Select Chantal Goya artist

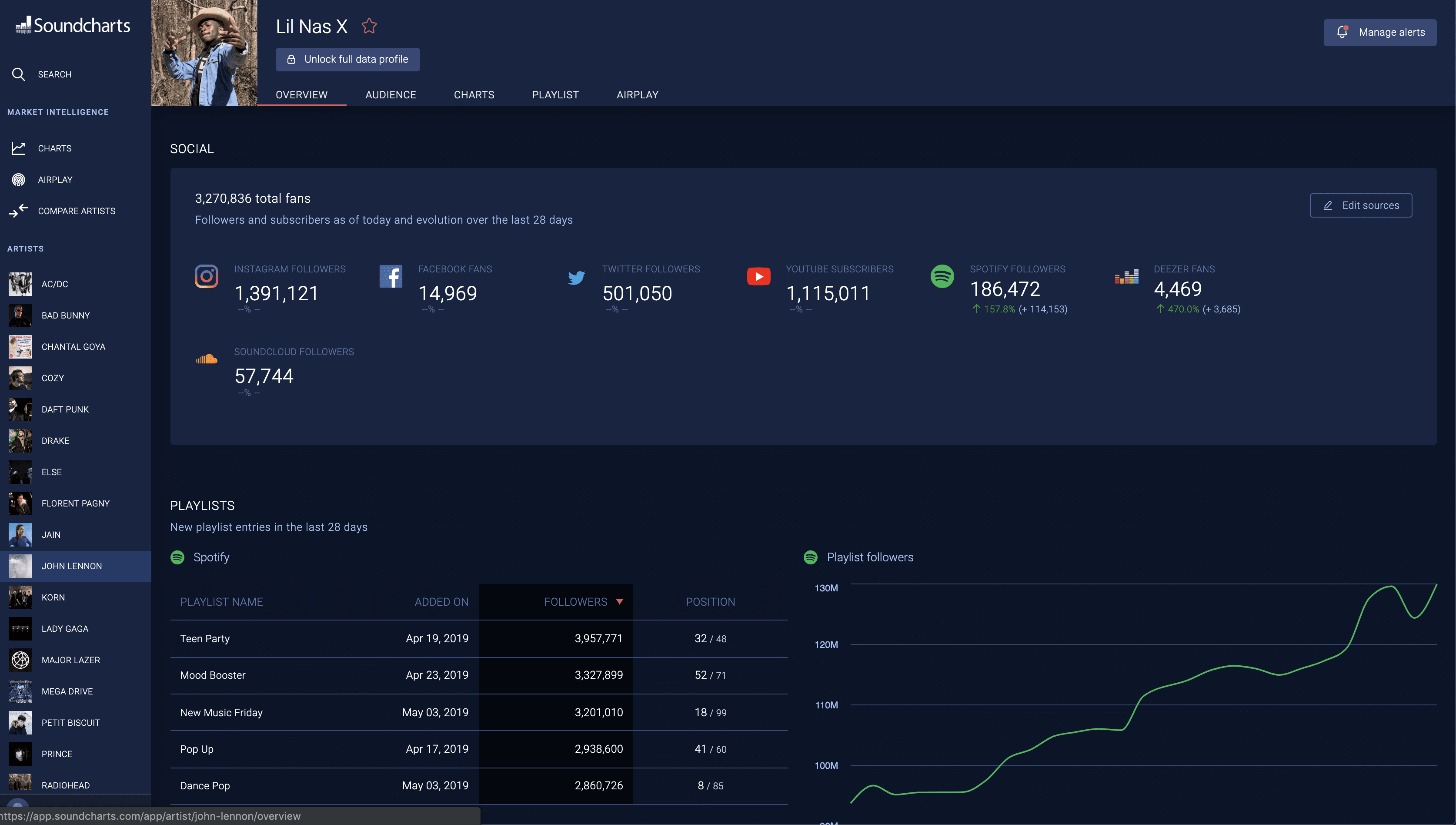(75, 347)
